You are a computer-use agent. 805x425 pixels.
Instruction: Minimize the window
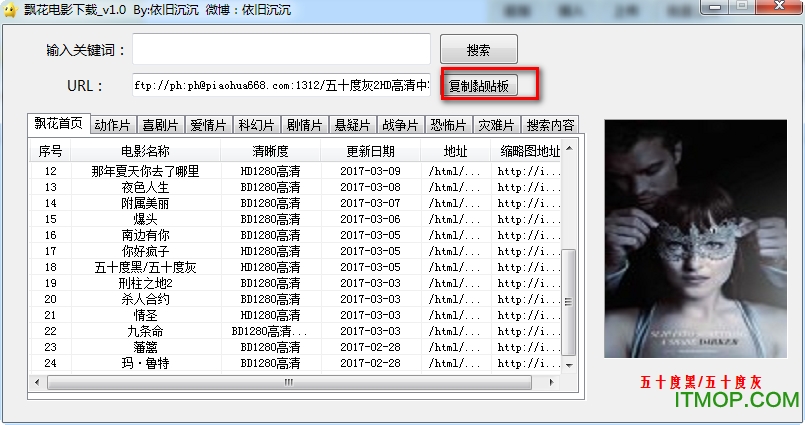(x=715, y=7)
